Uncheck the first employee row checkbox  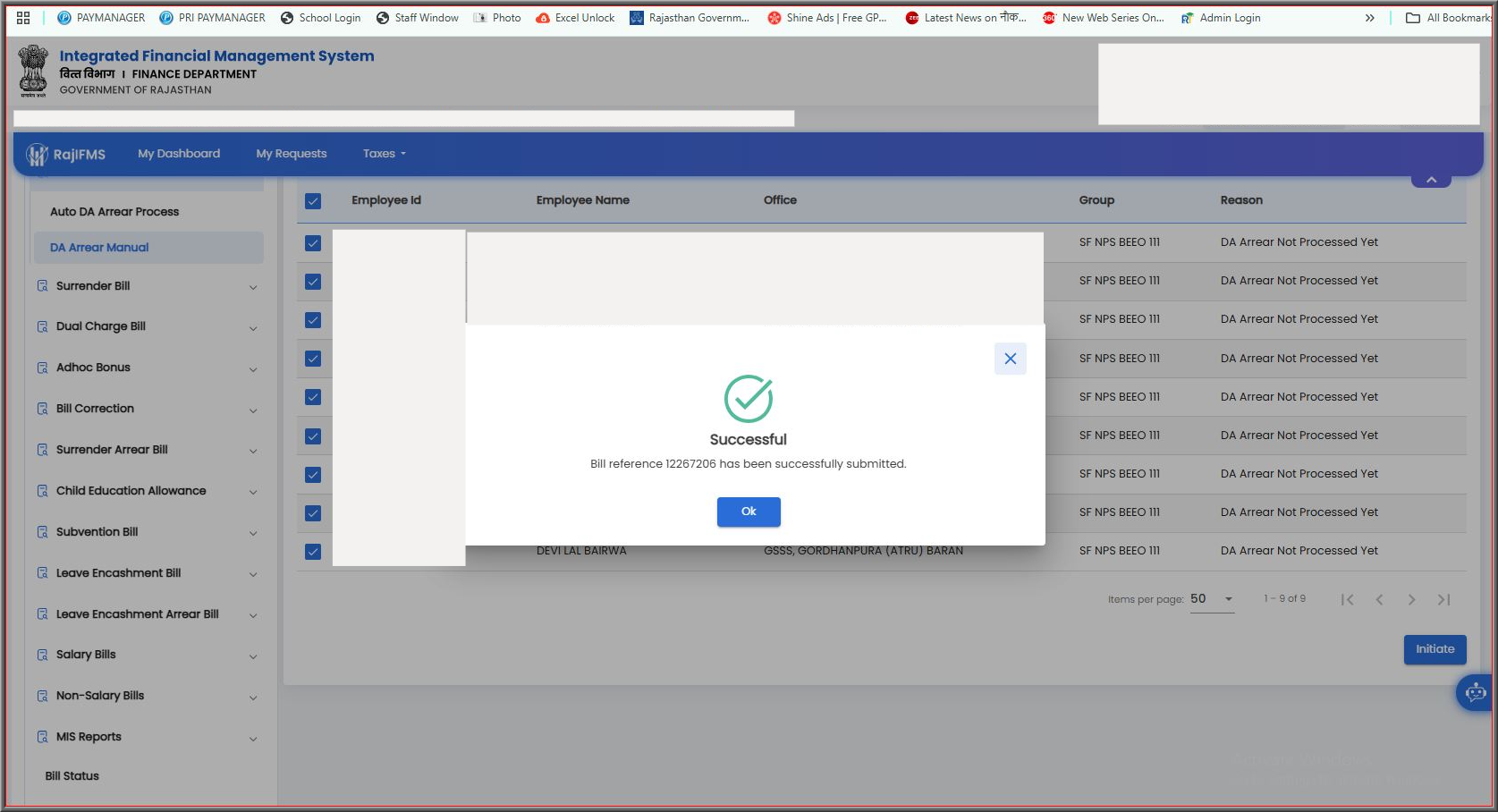point(313,243)
